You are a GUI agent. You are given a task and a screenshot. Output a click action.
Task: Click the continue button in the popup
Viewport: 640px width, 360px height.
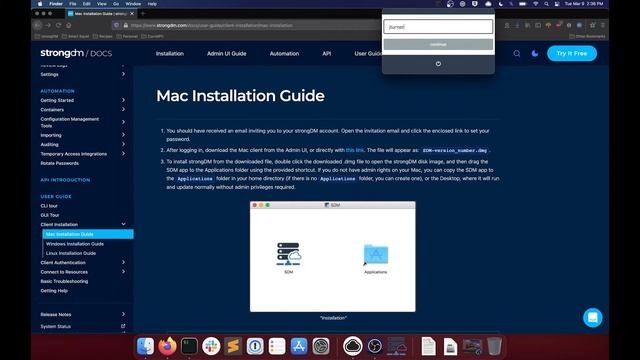pyautogui.click(x=438, y=44)
